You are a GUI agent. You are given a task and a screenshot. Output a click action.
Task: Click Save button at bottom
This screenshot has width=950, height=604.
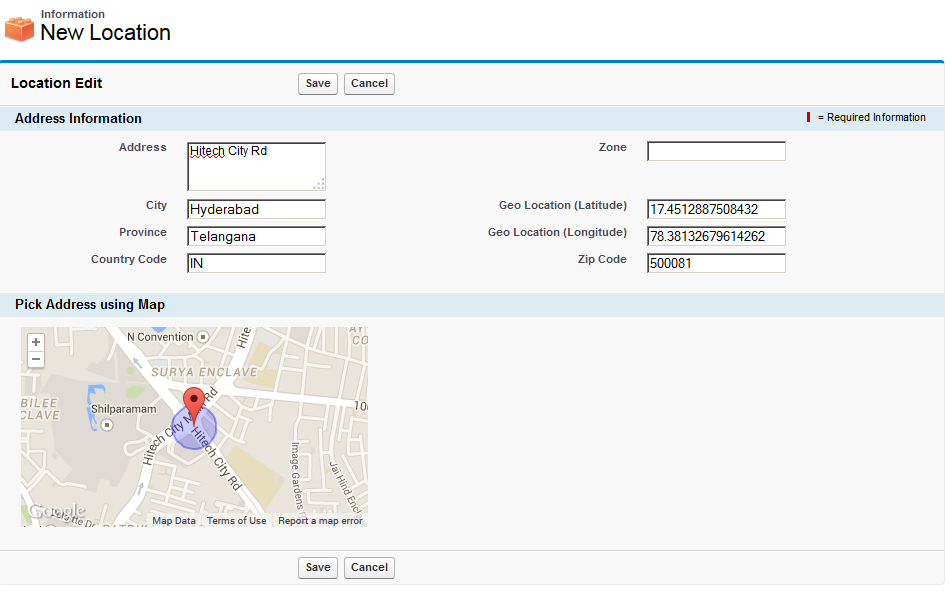tap(317, 568)
